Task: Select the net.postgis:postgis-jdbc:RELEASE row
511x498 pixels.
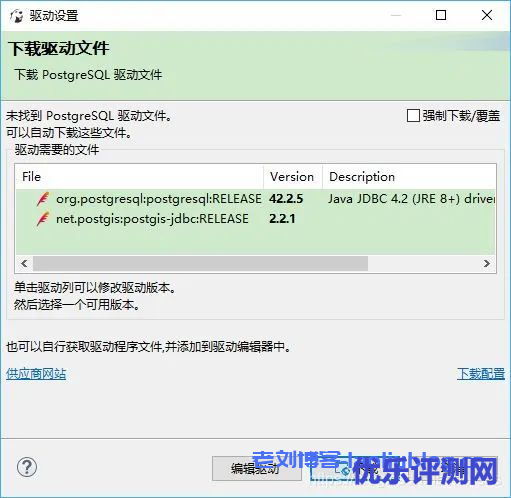Action: tap(256, 219)
